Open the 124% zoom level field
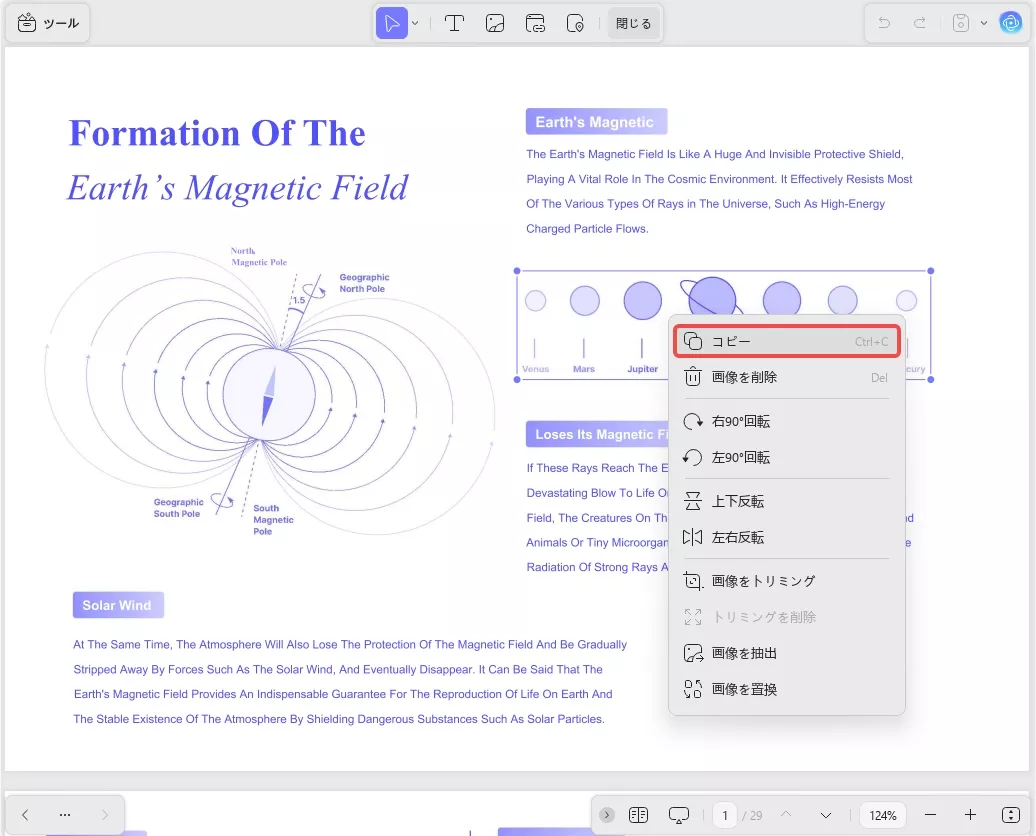The image size is (1036, 836). (883, 815)
